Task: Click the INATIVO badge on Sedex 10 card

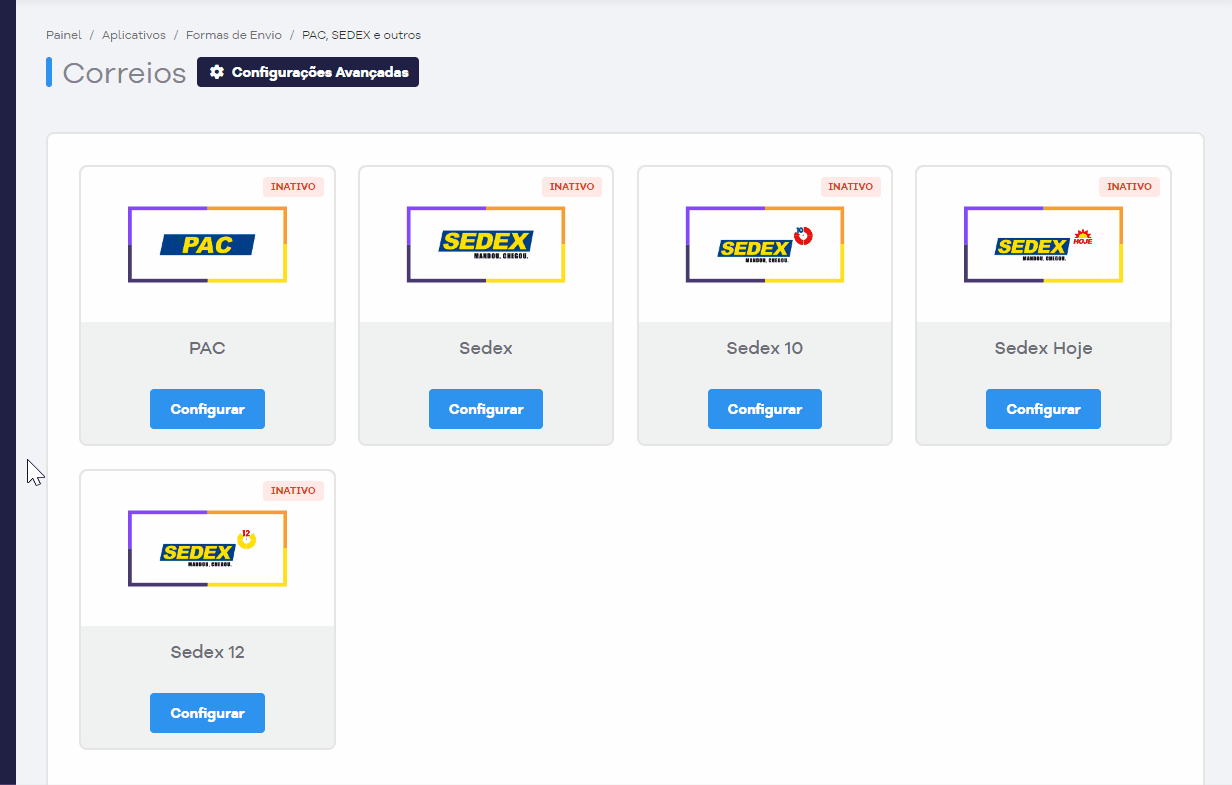Action: click(x=851, y=187)
